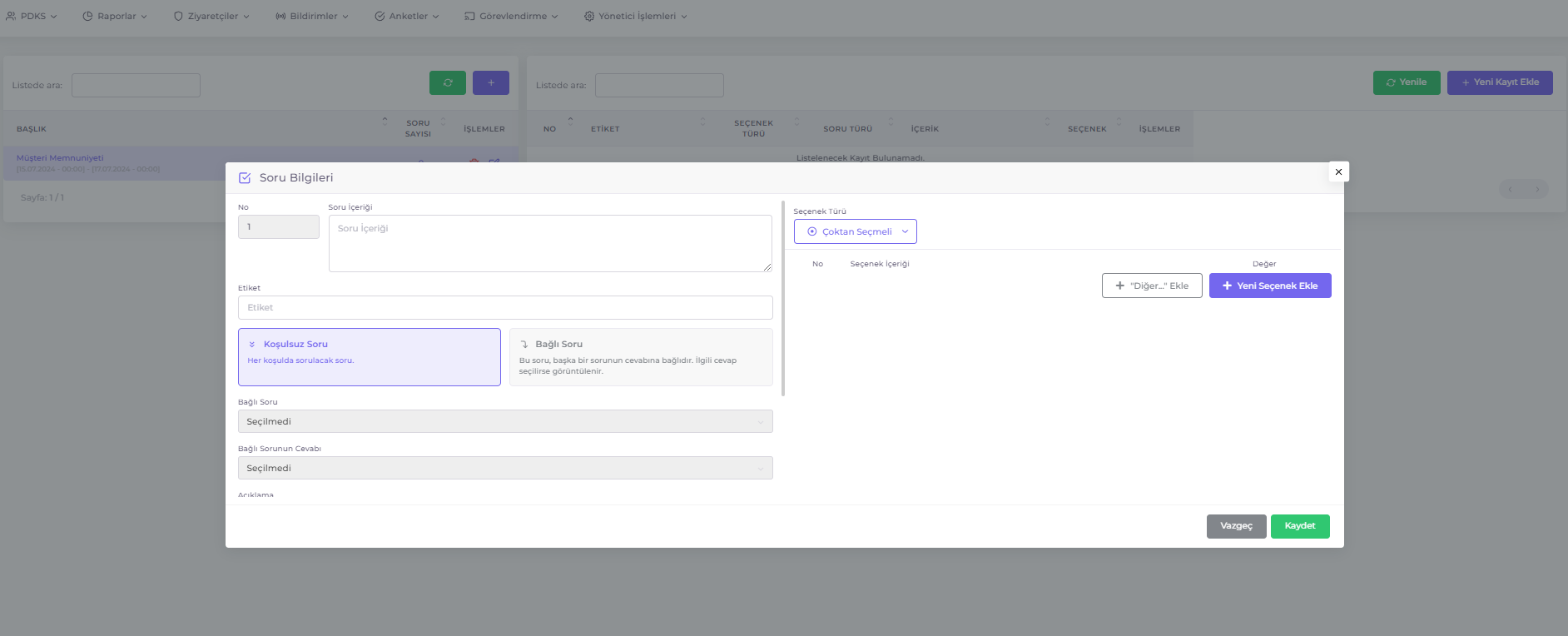This screenshot has width=1568, height=636.
Task: Click Yeni Seçenek Ekle button
Action: [x=1270, y=286]
